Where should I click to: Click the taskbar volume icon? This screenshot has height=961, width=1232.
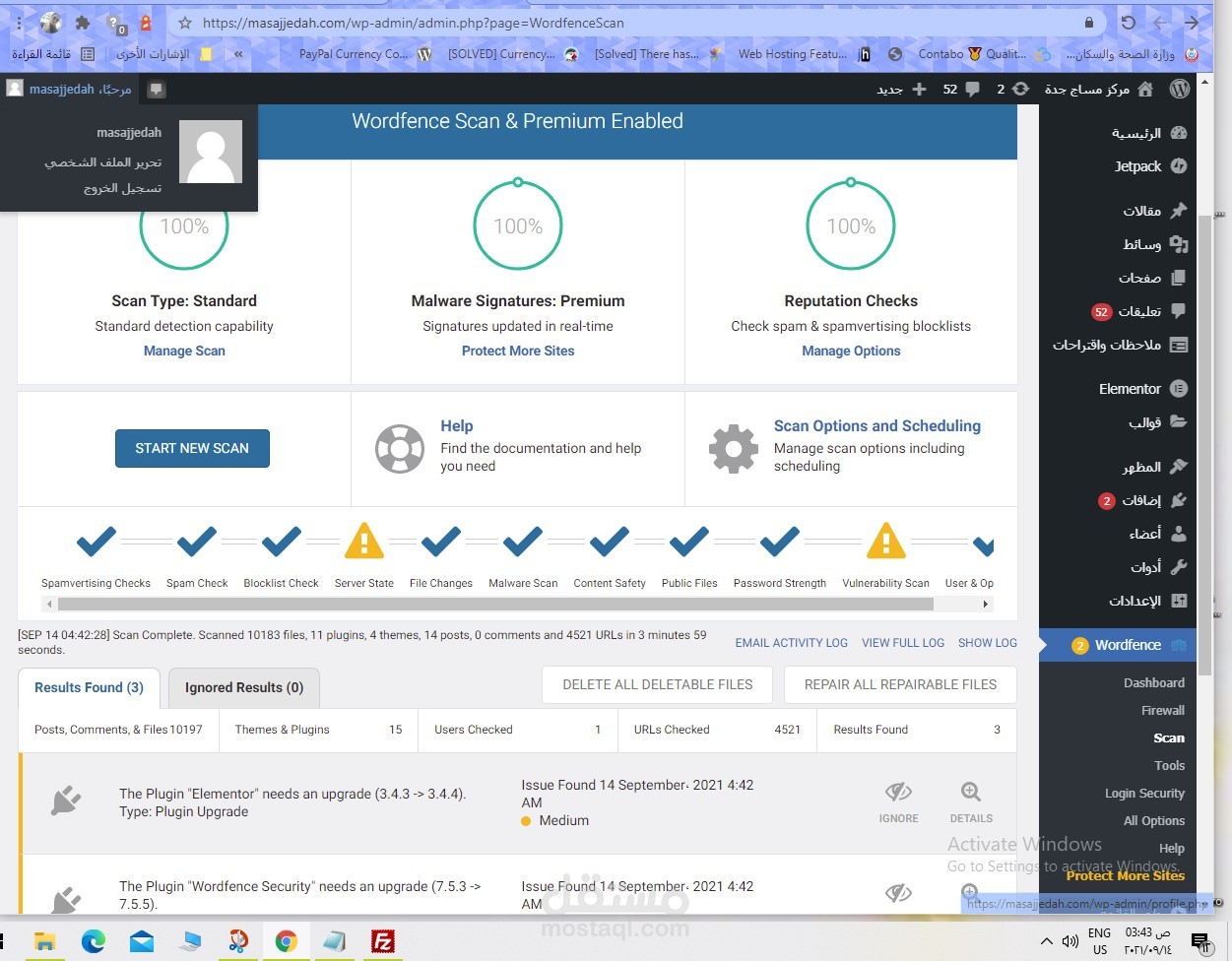pyautogui.click(x=1070, y=941)
